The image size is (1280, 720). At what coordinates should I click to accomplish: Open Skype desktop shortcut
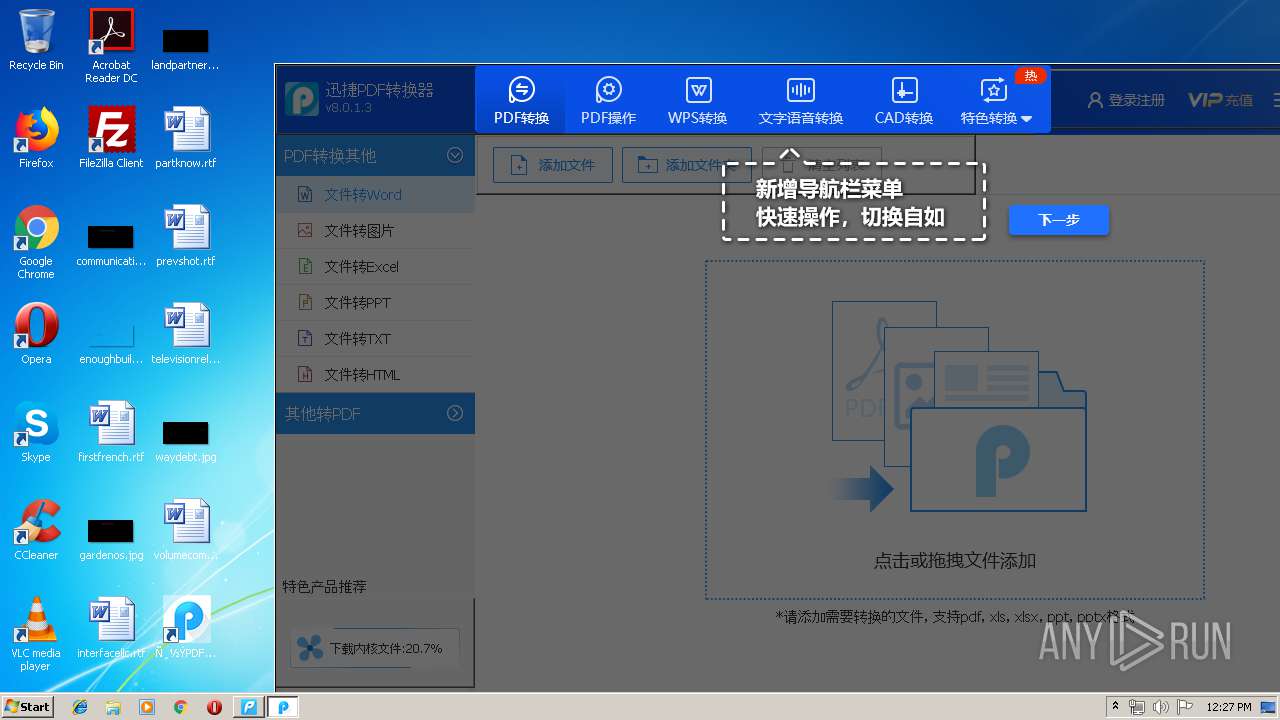36,432
